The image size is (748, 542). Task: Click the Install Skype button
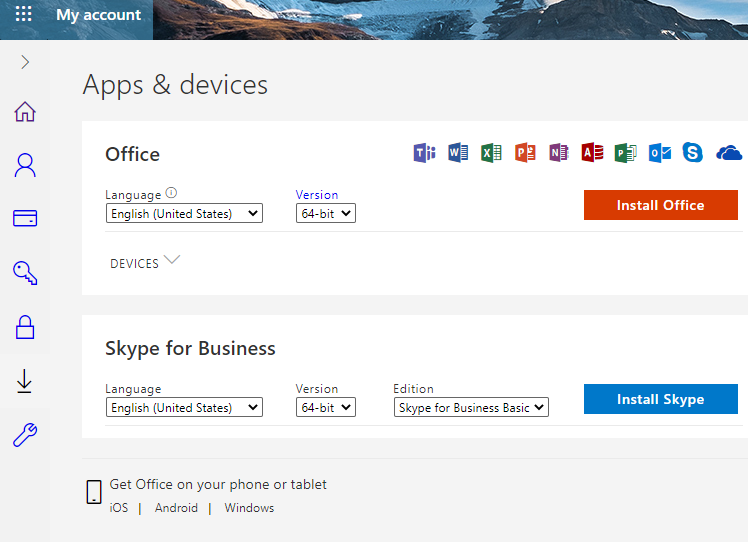click(x=661, y=399)
